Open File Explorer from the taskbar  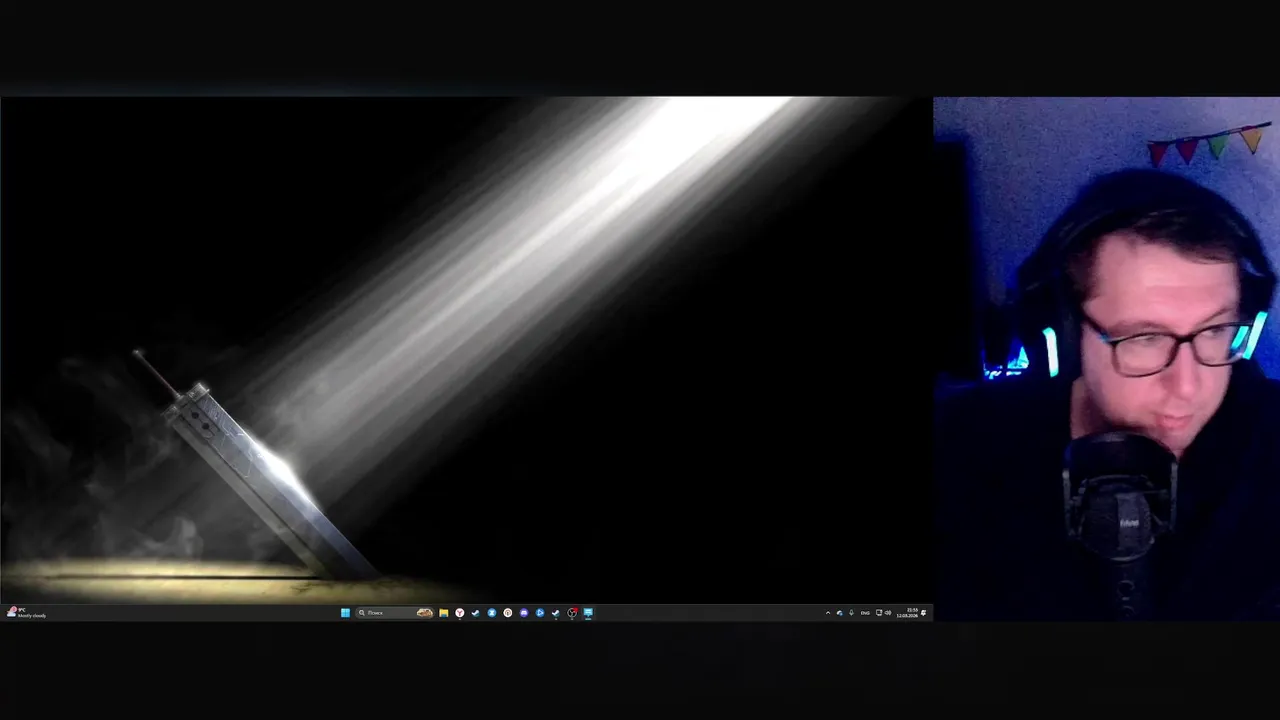[443, 613]
